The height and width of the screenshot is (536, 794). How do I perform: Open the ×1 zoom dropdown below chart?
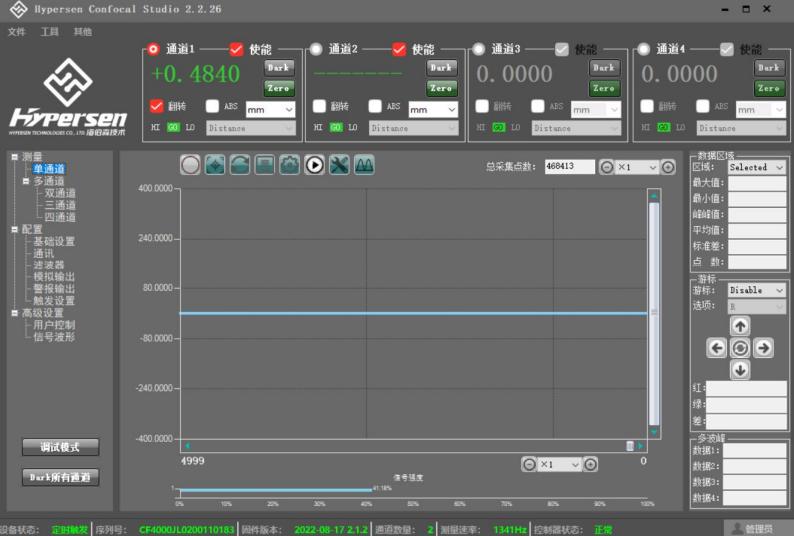click(560, 464)
